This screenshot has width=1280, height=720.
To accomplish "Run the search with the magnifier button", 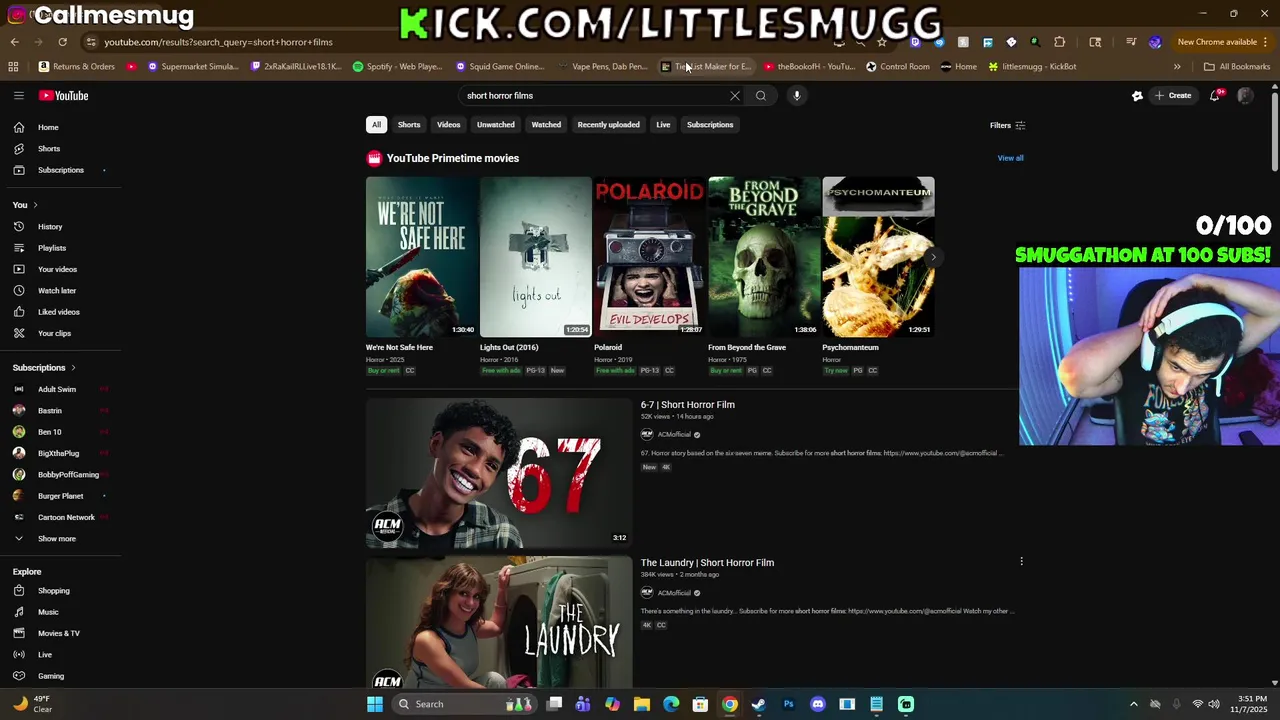I will [761, 96].
